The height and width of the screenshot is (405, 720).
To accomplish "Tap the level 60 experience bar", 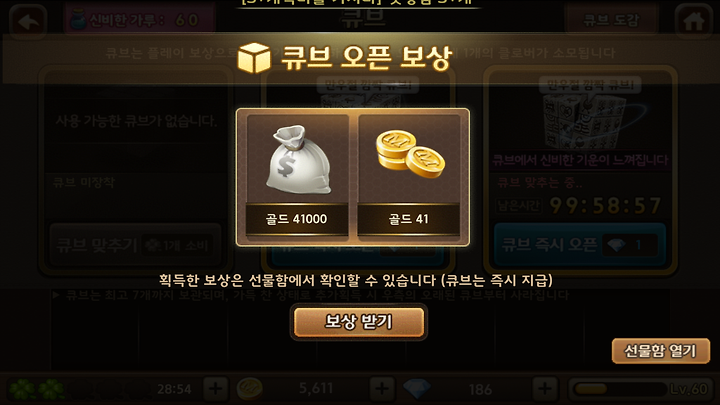I will tap(639, 389).
